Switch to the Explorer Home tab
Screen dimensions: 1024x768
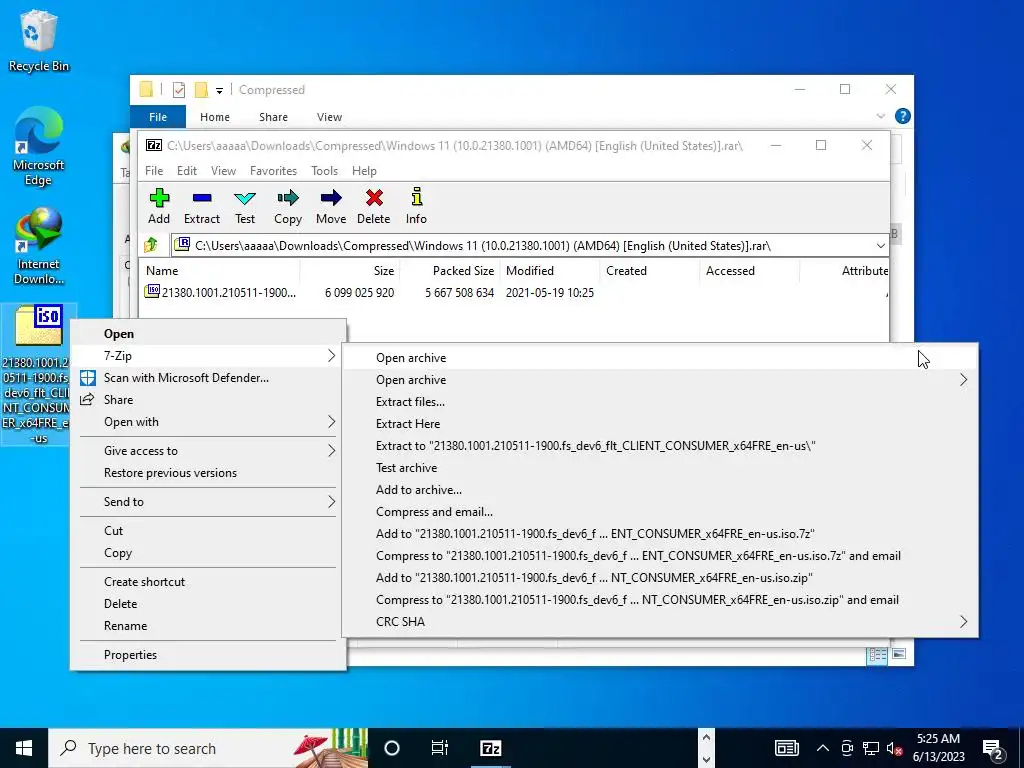[215, 117]
